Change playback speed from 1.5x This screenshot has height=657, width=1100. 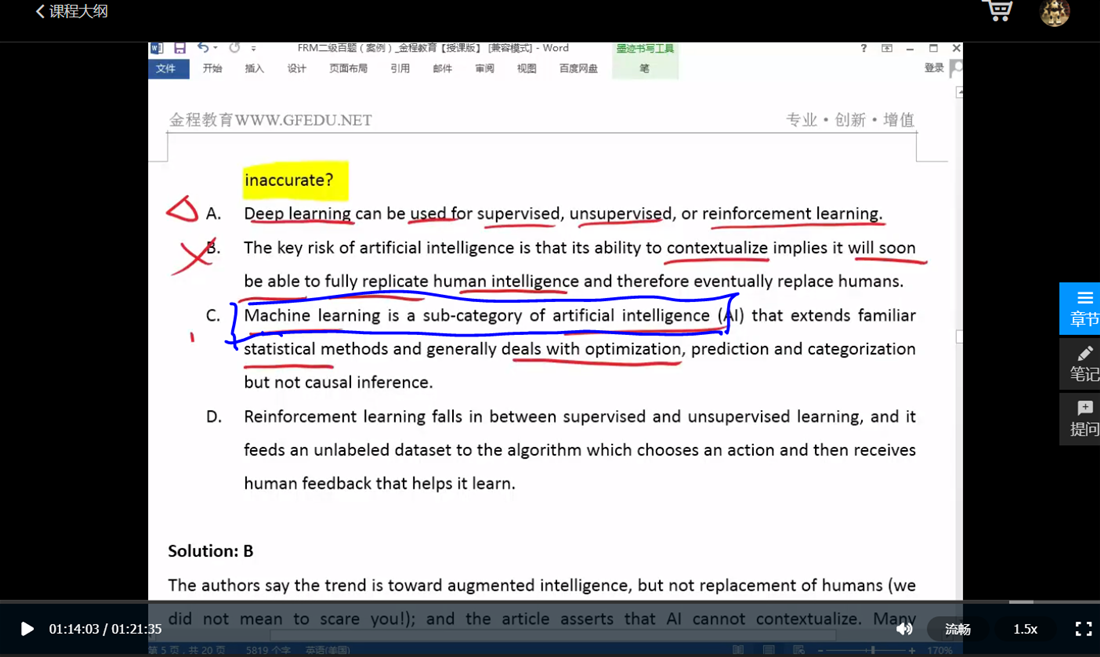1025,629
